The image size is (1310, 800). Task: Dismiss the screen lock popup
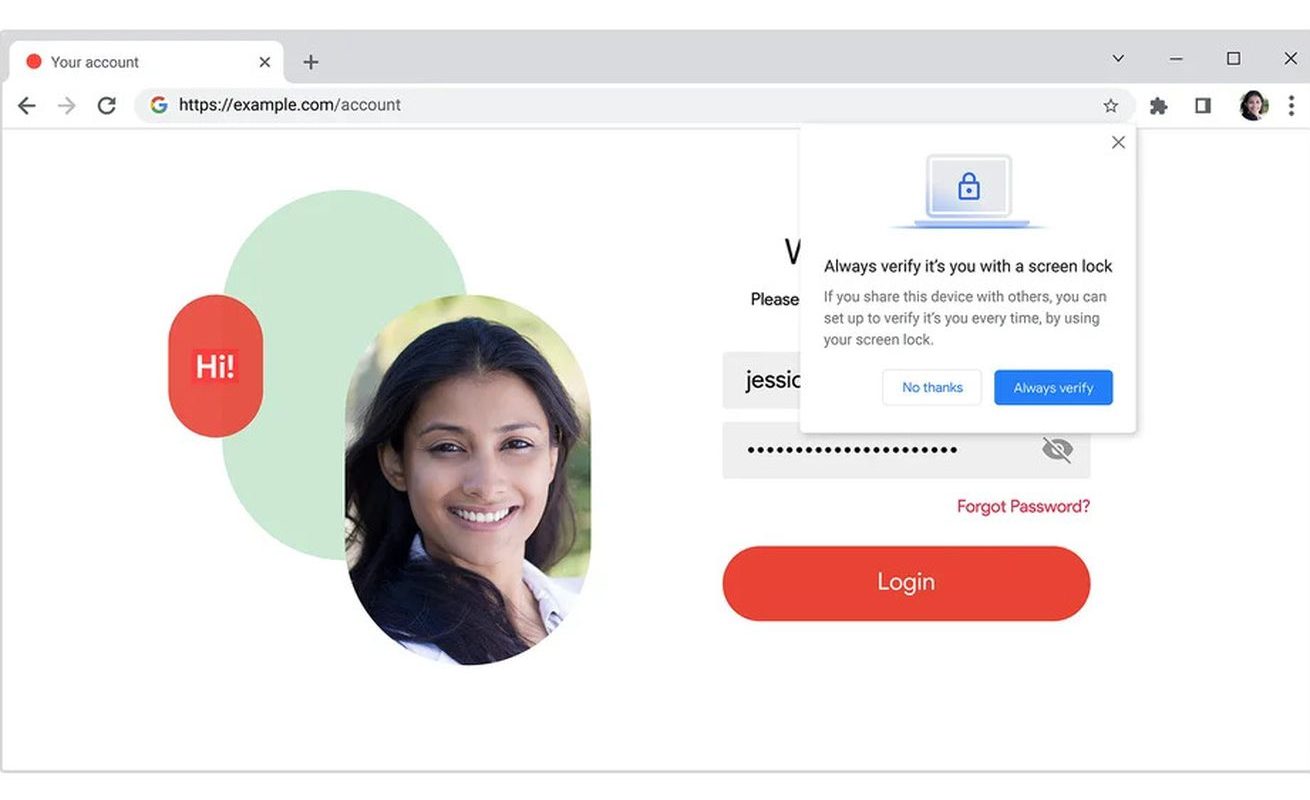tap(1118, 142)
